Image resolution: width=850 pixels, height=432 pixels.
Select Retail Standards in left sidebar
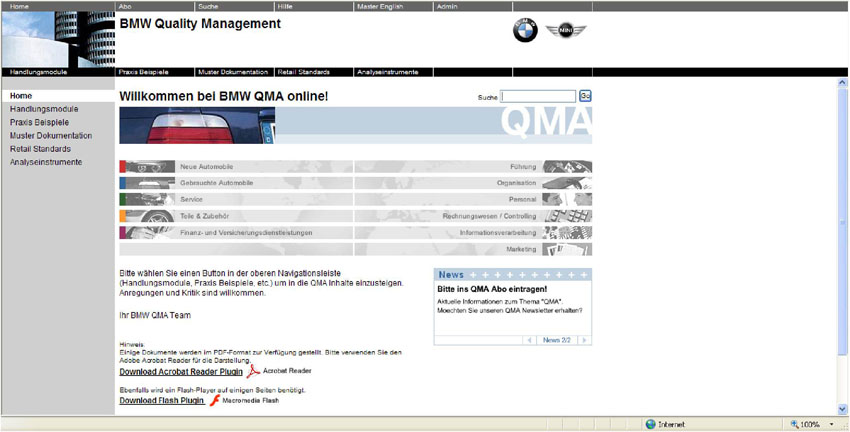(42, 148)
